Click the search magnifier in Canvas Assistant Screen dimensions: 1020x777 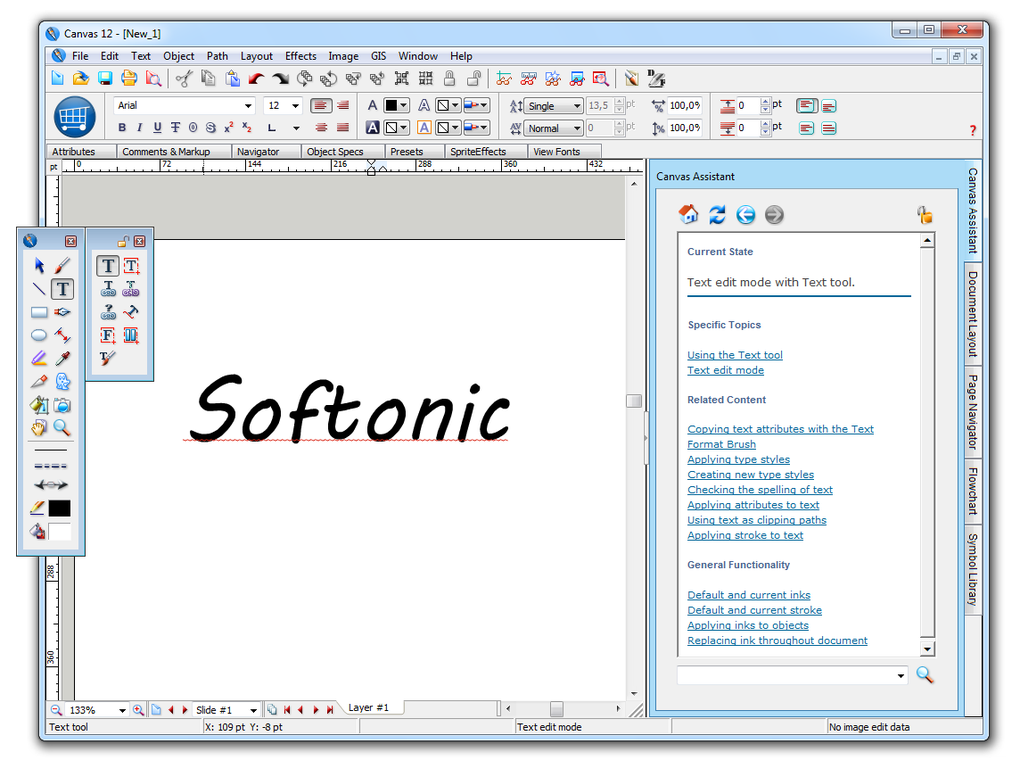924,675
